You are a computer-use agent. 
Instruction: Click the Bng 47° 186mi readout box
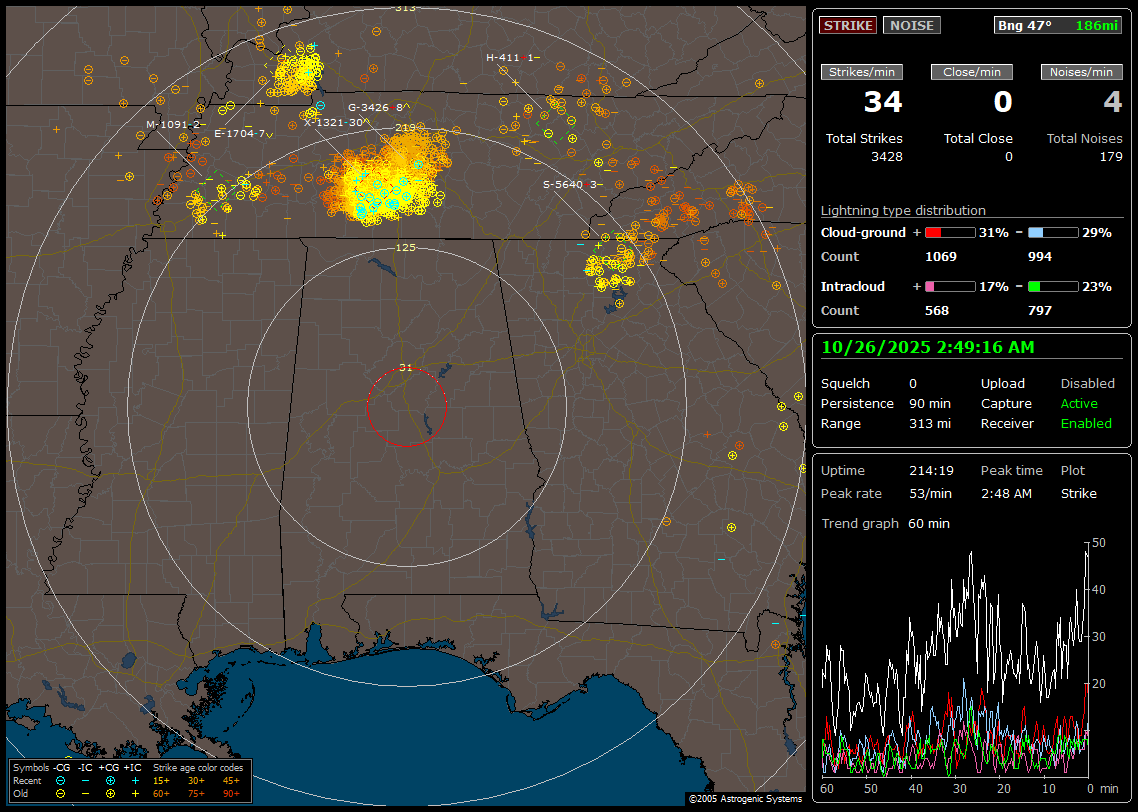tap(1058, 25)
